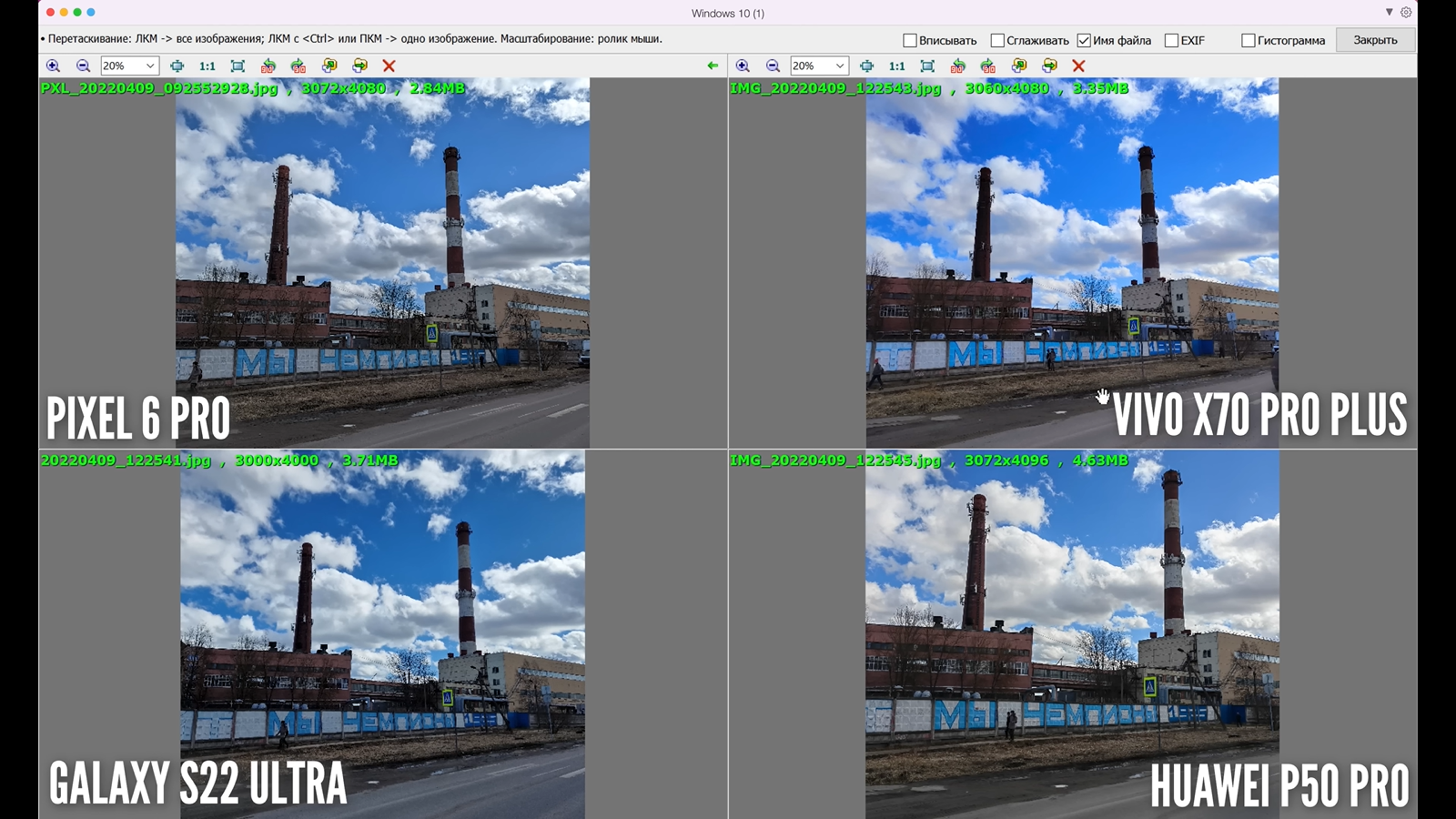Click the fit-to-window icon in left pane toolbar

point(177,66)
